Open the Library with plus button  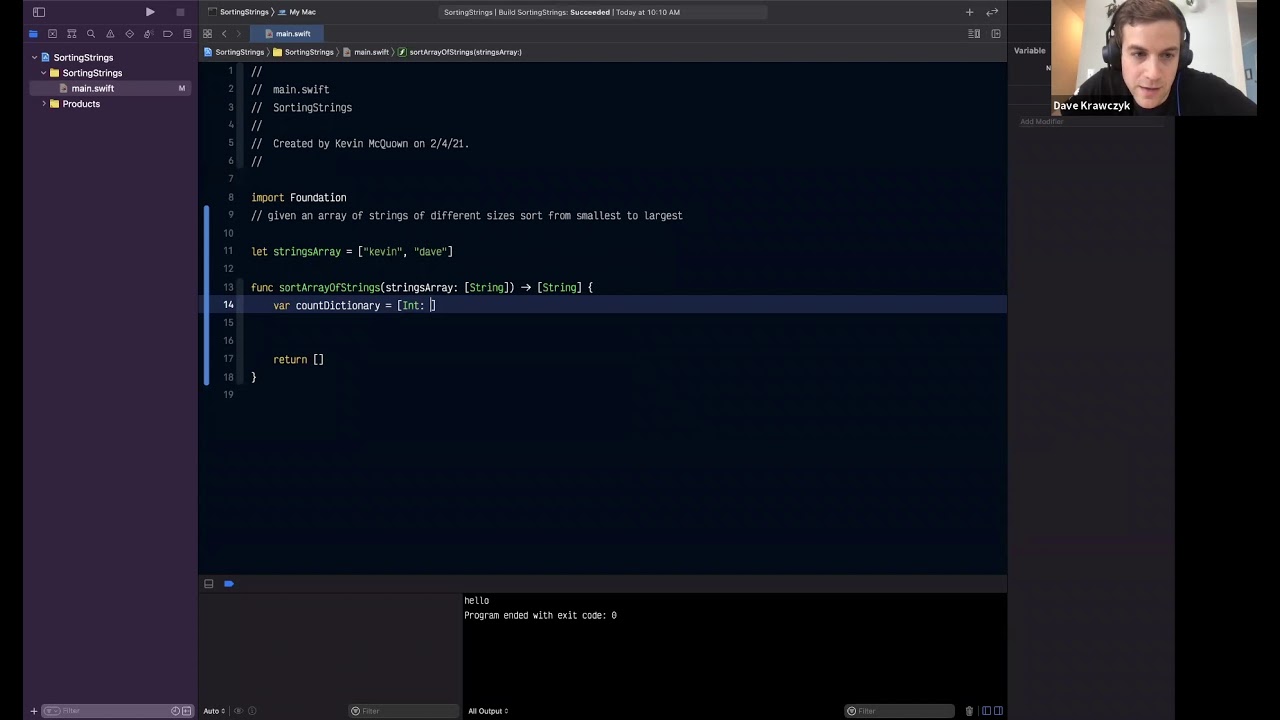969,12
